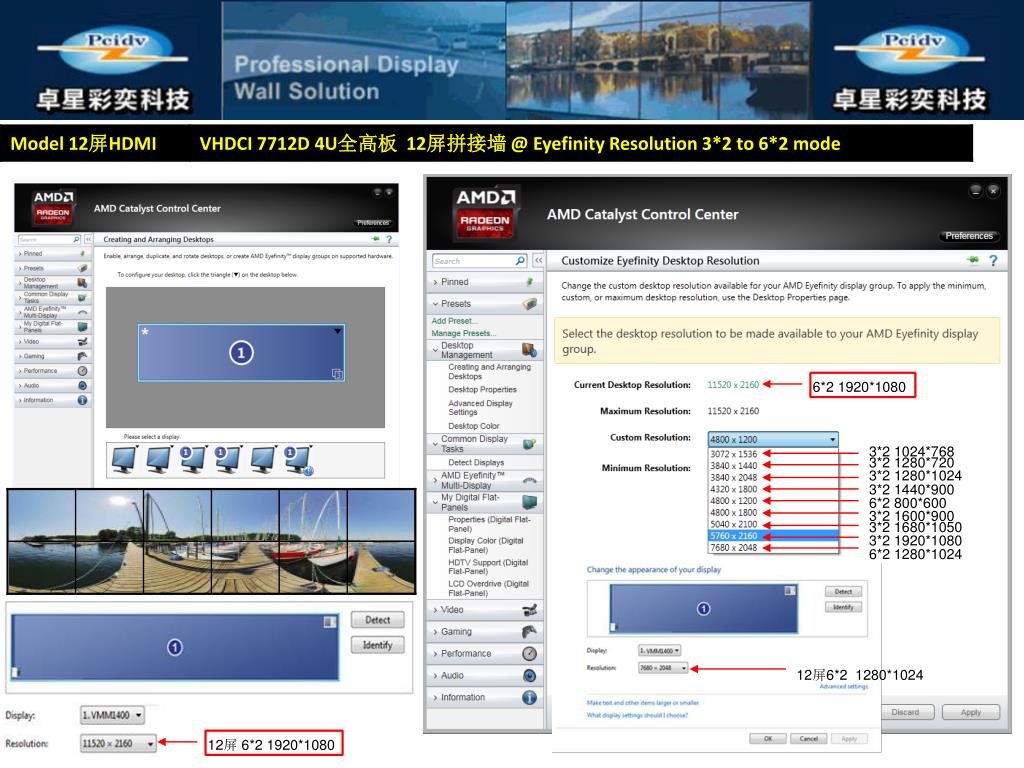
Task: Click the search magnifier in small Catalyst window
Action: [x=76, y=240]
